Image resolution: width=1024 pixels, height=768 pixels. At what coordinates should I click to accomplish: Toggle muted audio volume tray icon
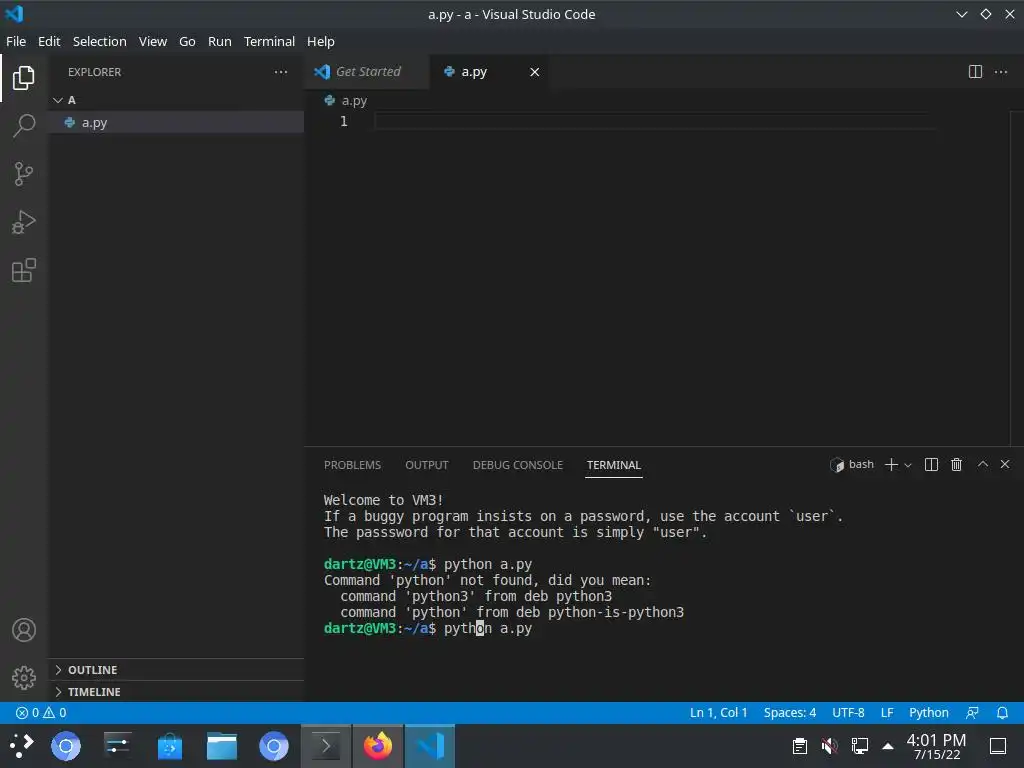(x=829, y=746)
